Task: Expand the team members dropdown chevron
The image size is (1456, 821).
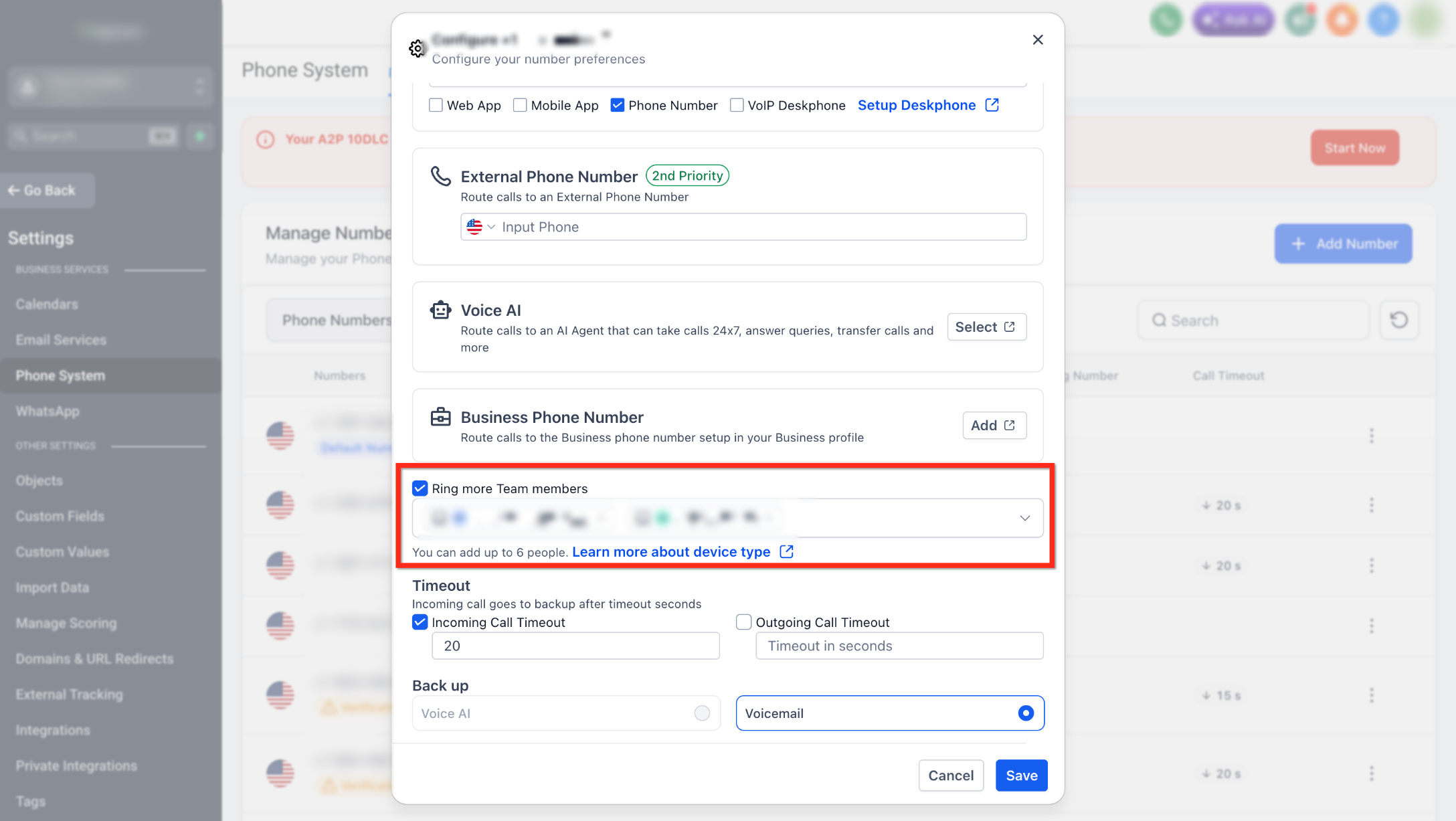Action: (1024, 518)
